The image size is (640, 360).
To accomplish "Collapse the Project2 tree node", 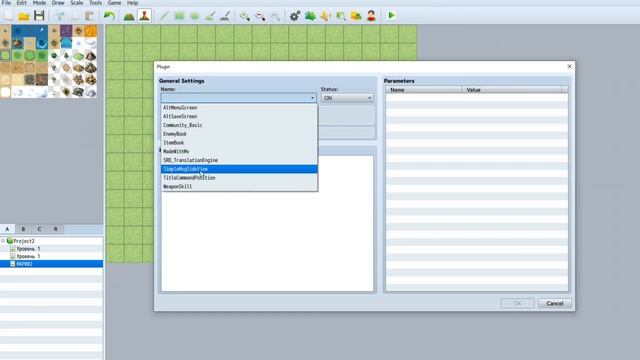I will pos(3,241).
